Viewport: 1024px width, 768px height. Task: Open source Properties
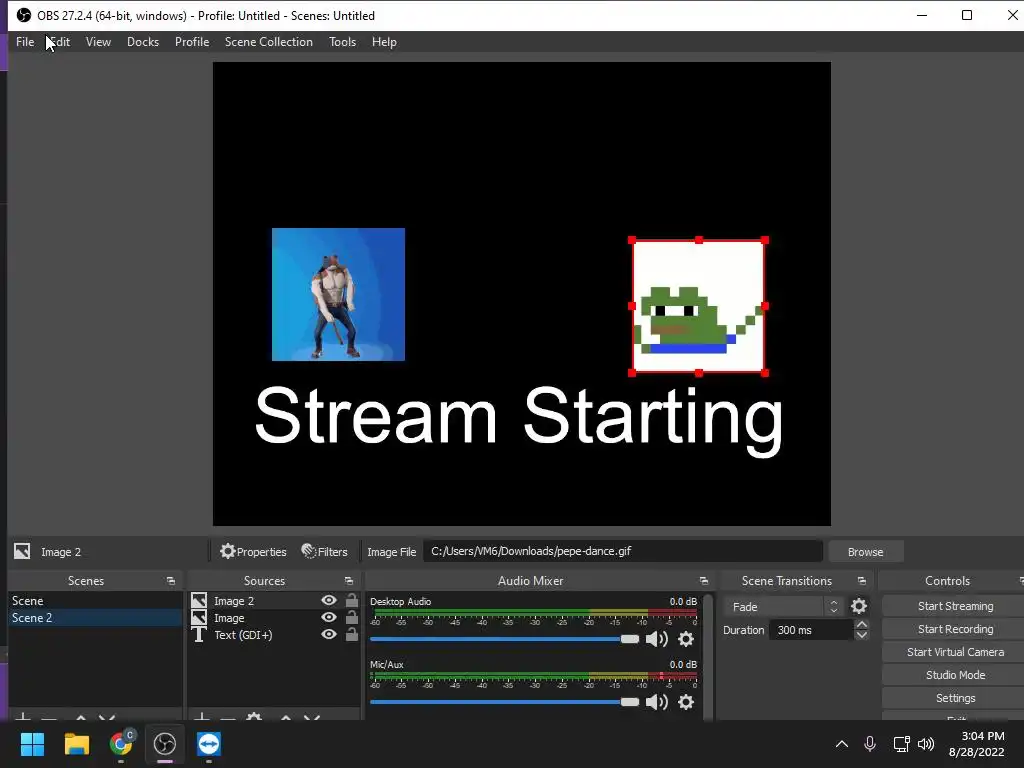coord(253,551)
